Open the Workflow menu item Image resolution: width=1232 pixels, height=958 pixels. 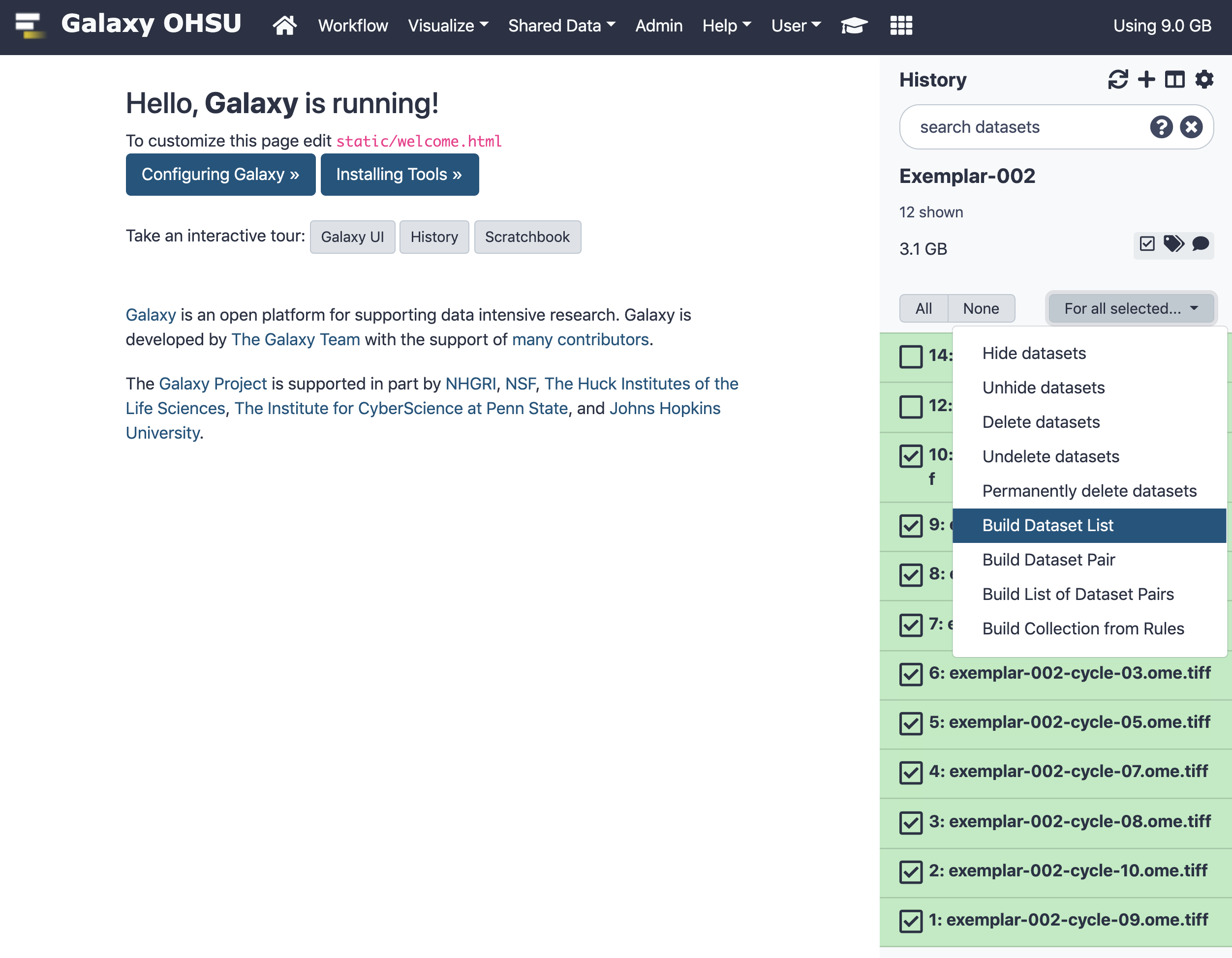click(x=353, y=26)
